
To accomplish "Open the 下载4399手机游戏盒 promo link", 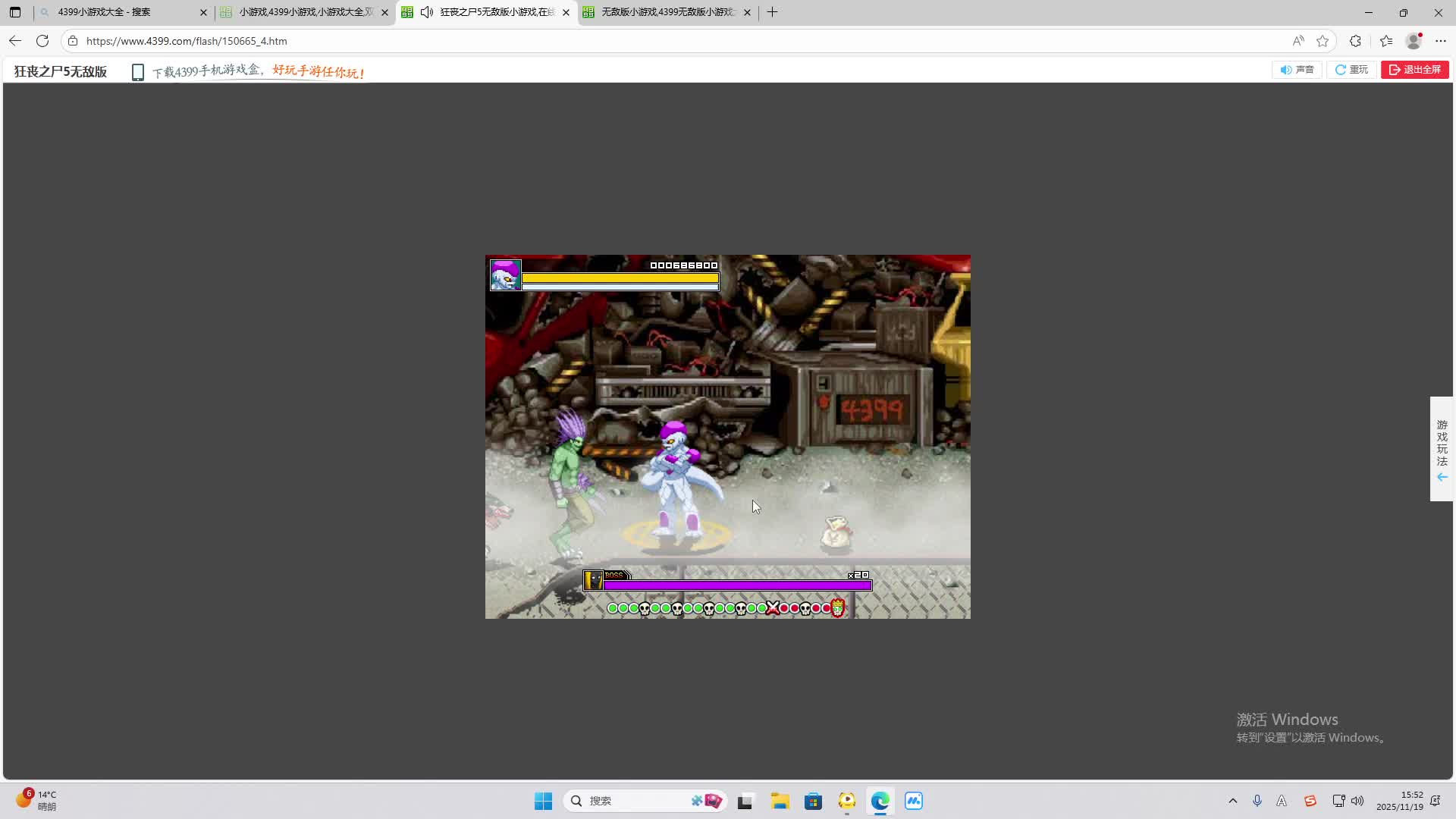I will (258, 72).
